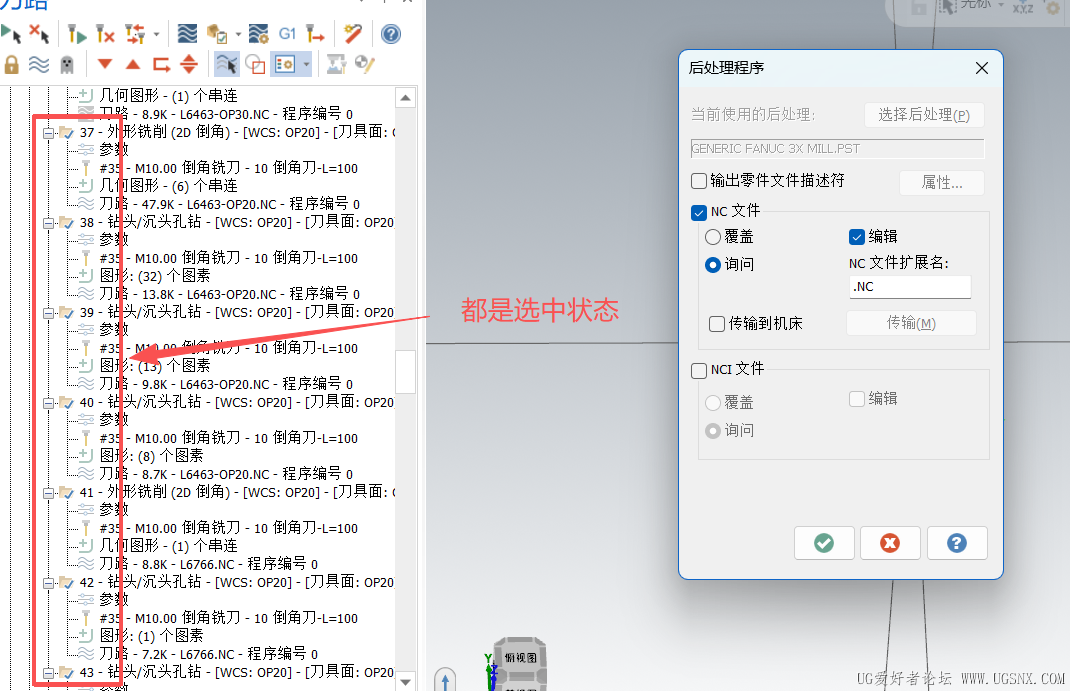Click machine stock setup icon
Viewport: 1070px width, 691px height.
pos(336,65)
